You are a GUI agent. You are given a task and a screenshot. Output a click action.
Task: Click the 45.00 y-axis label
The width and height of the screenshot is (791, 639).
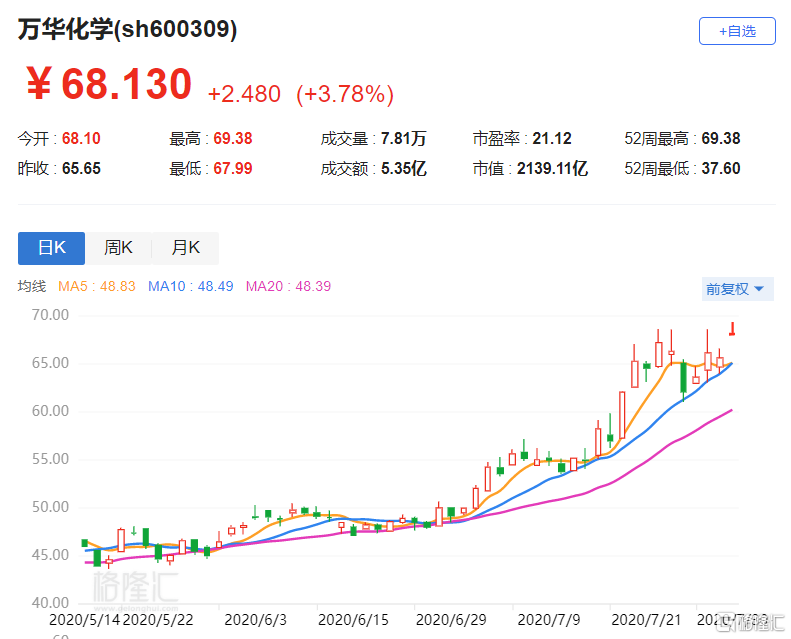click(50, 555)
